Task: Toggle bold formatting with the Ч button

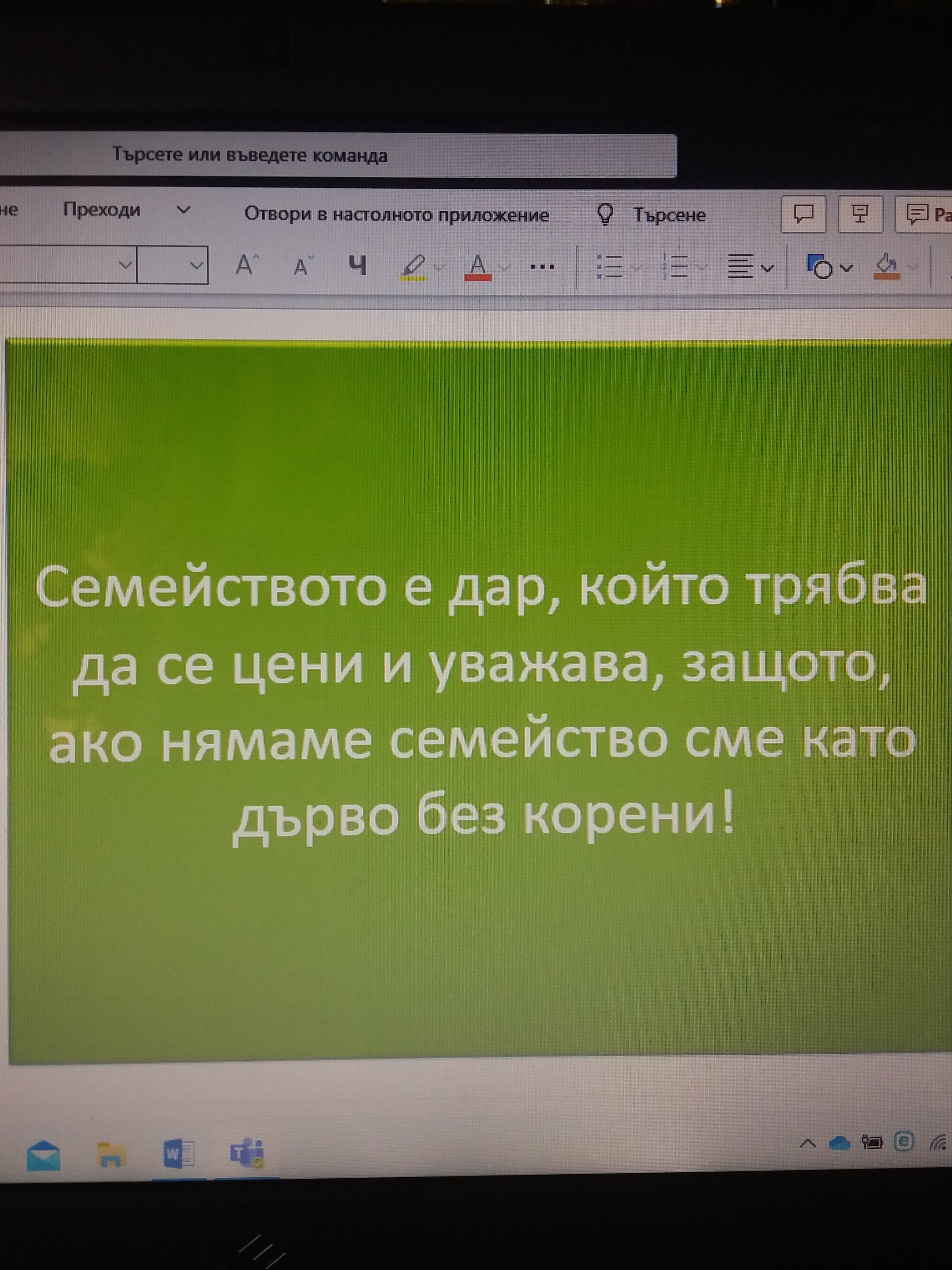Action: [x=358, y=266]
